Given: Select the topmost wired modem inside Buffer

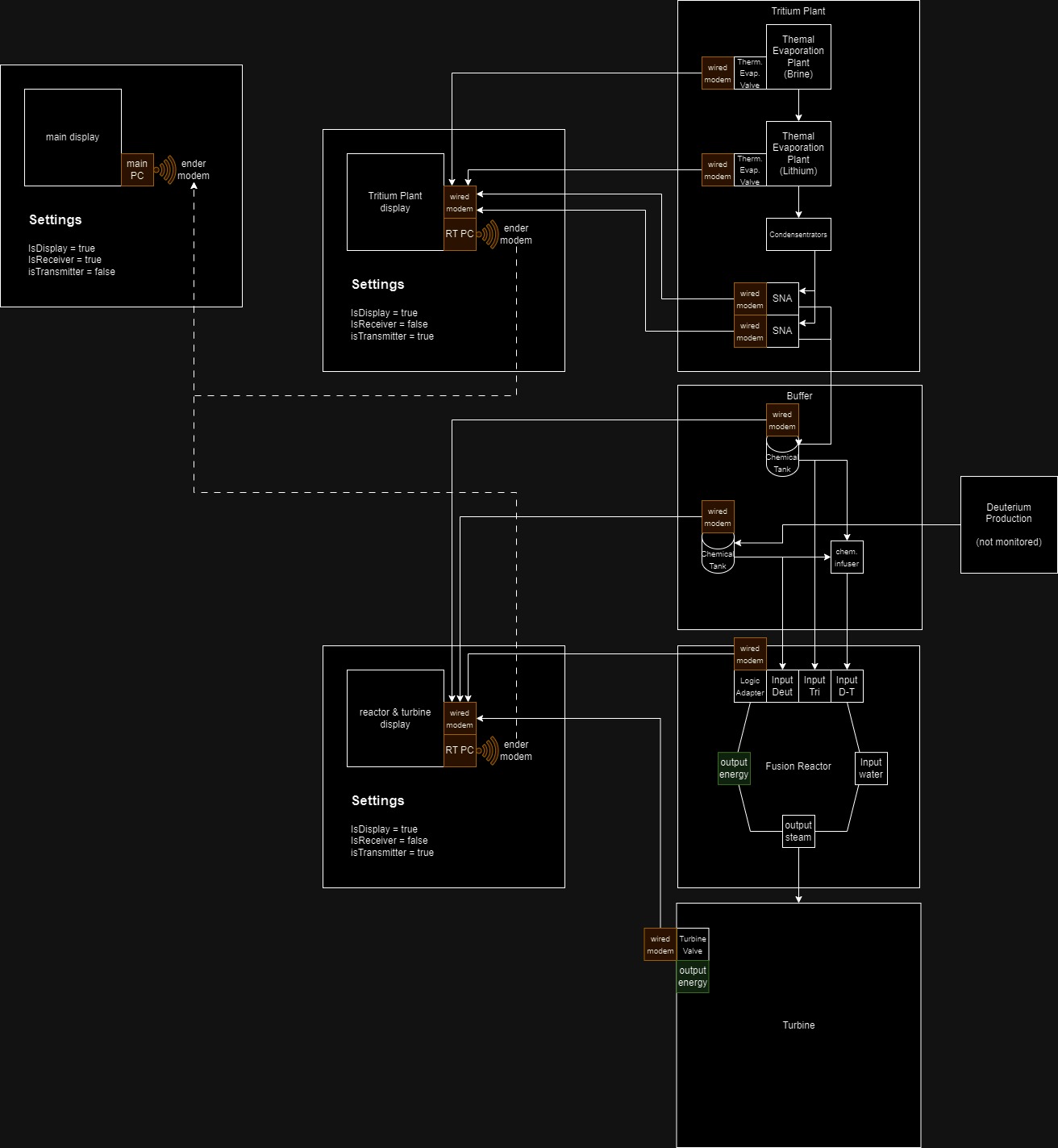Looking at the screenshot, I should [782, 420].
